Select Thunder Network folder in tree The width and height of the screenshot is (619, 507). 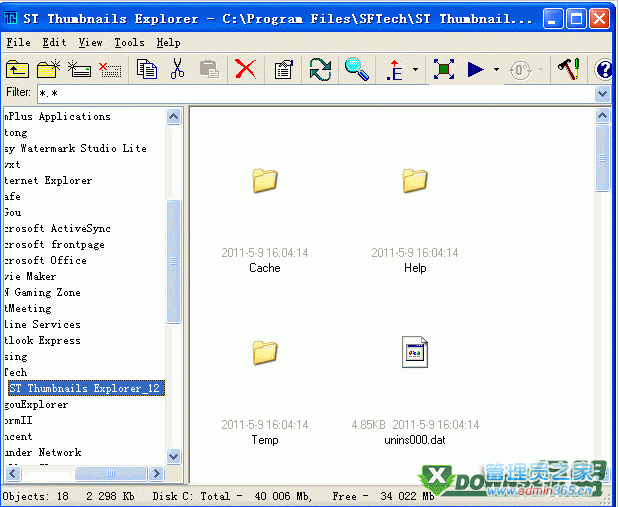tap(43, 453)
